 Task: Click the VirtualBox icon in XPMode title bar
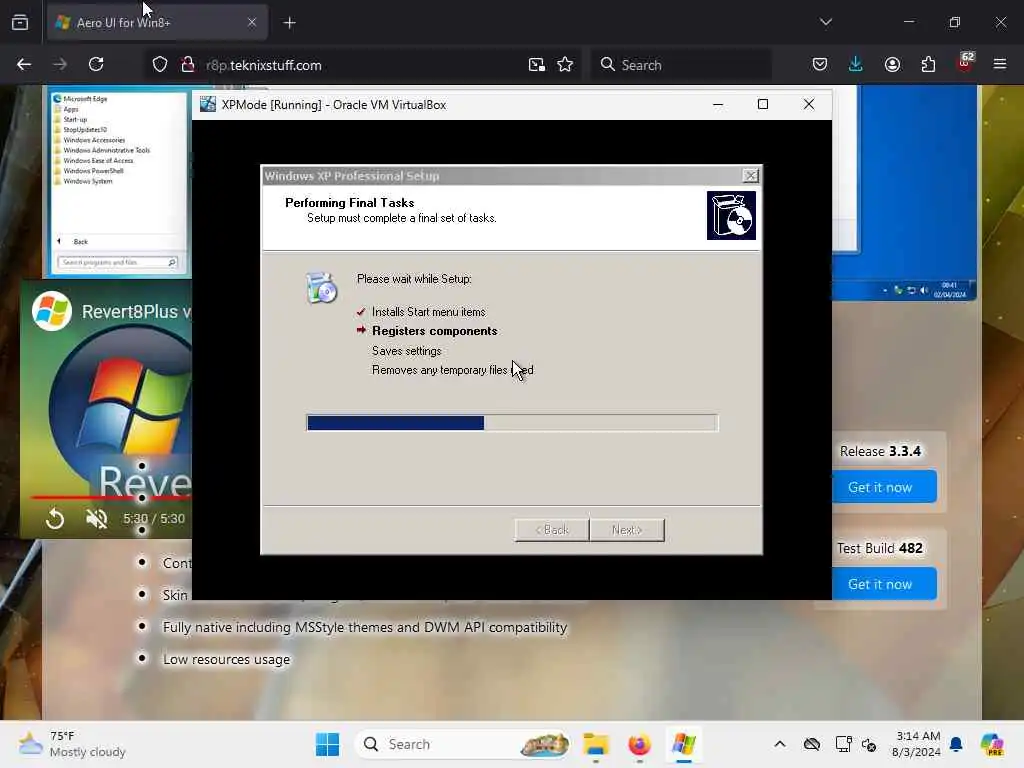(x=208, y=104)
